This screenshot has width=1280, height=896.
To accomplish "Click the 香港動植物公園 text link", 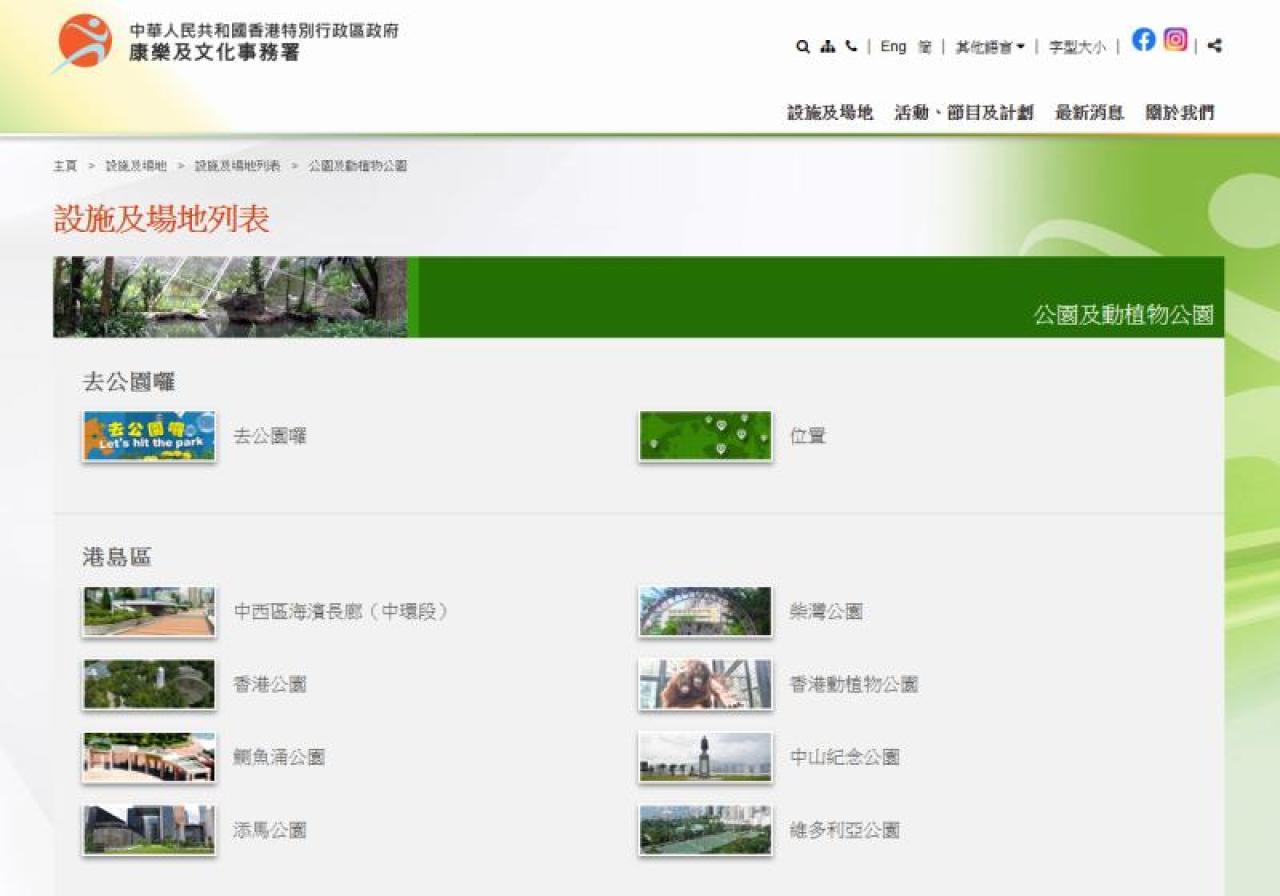I will click(x=854, y=684).
